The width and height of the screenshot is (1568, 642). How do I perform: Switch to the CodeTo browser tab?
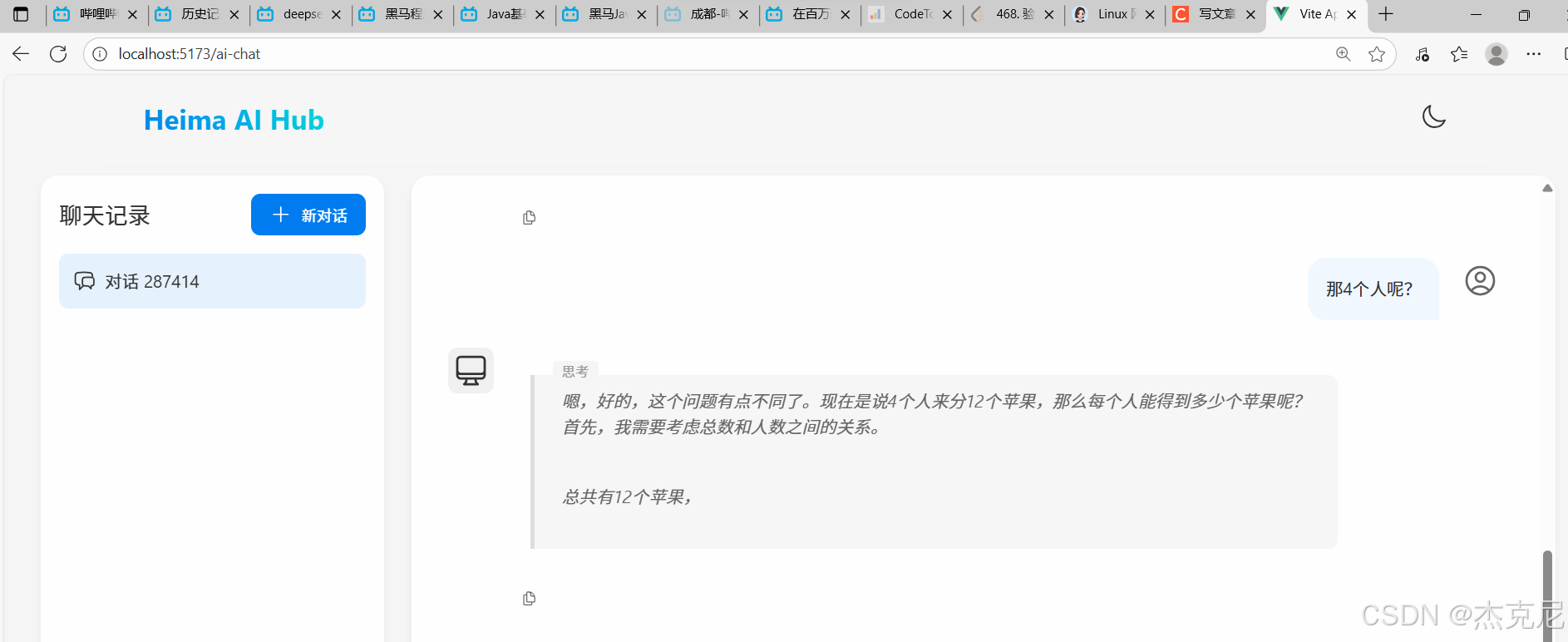(910, 14)
